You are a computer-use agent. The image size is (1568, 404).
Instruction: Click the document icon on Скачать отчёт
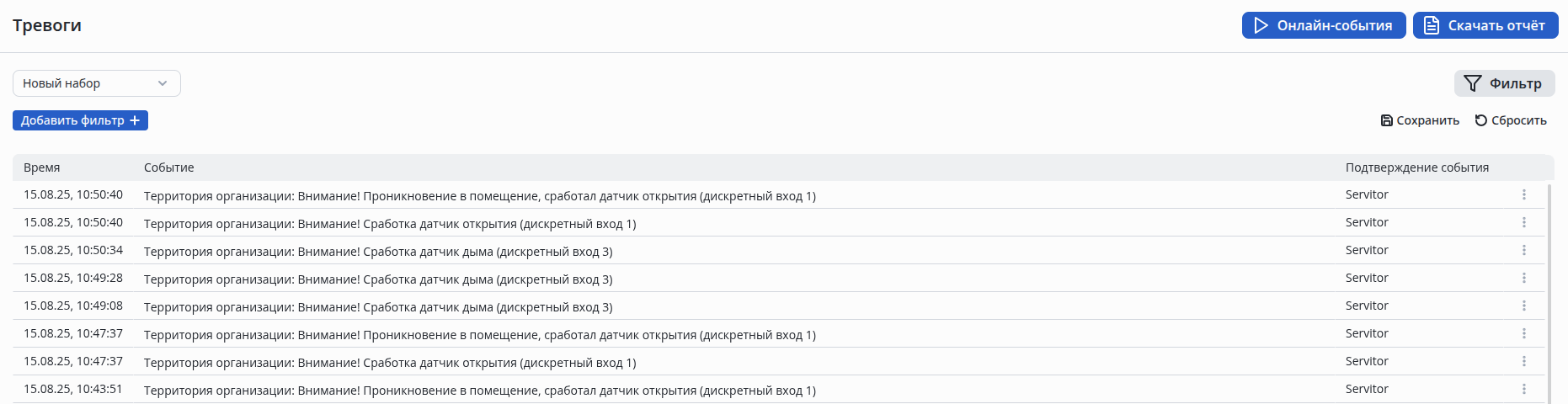click(x=1432, y=25)
